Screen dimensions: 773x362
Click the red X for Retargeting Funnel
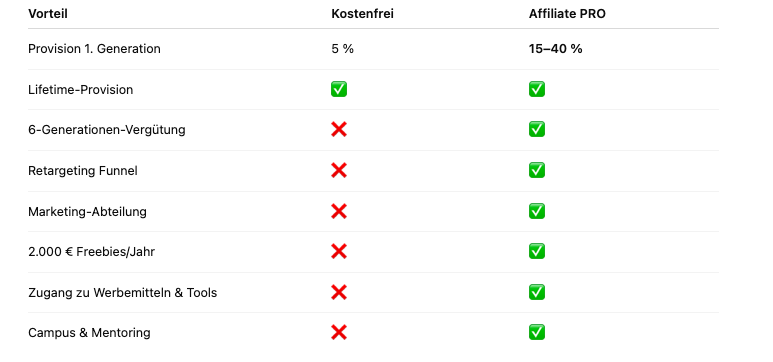click(x=339, y=171)
